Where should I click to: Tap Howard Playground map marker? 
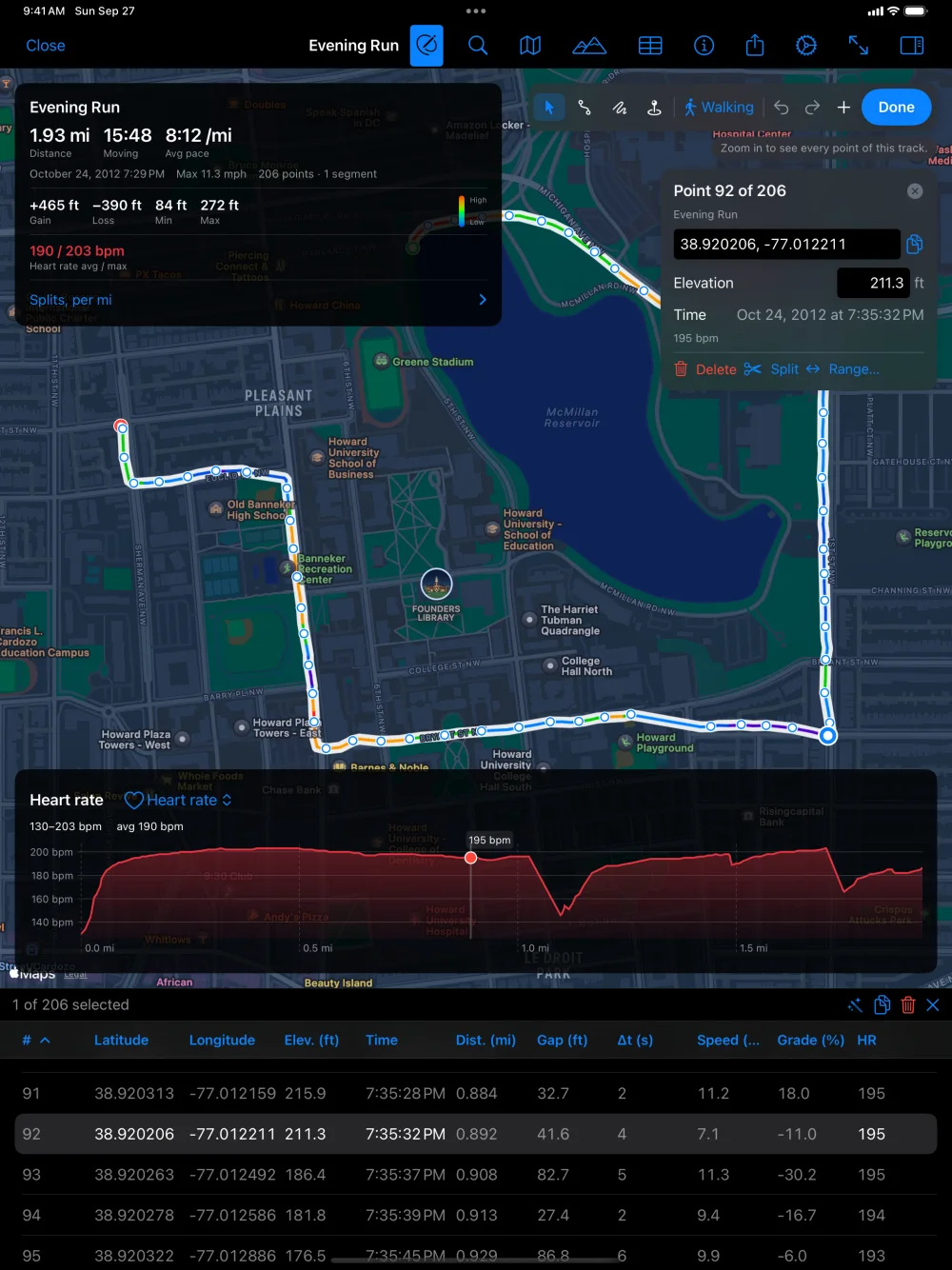(625, 742)
